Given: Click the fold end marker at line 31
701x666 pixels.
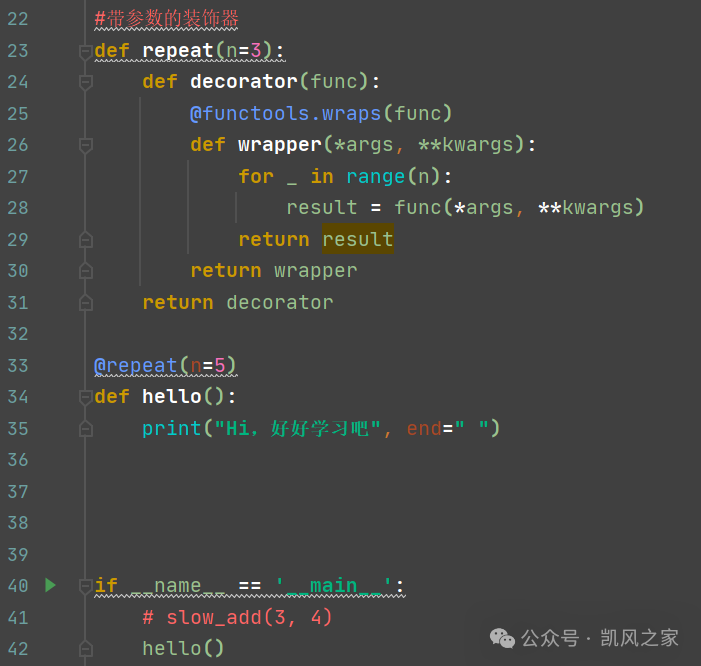Looking at the screenshot, I should (x=85, y=303).
